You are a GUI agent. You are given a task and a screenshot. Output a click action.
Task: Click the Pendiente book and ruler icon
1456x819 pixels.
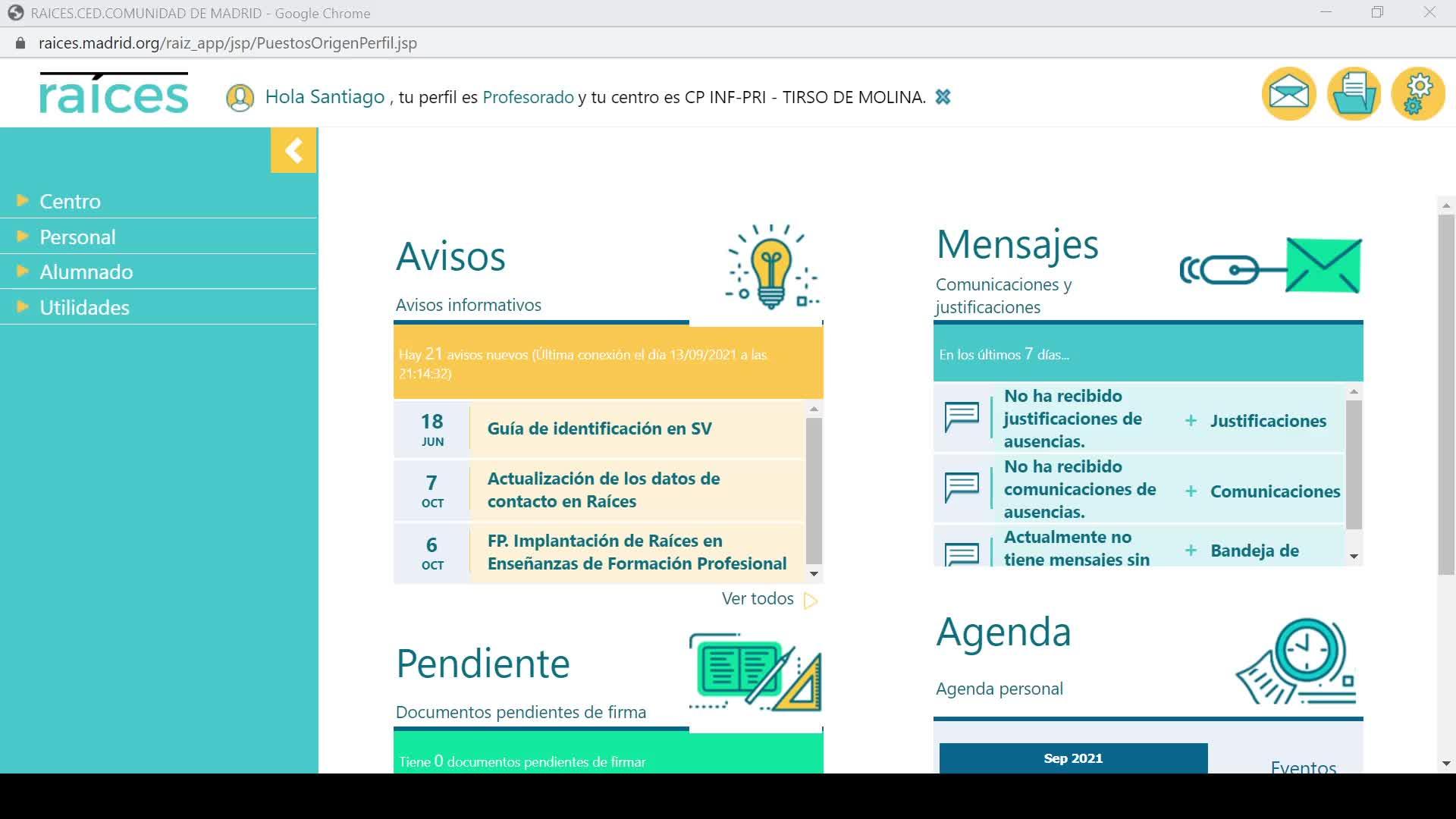pos(755,672)
